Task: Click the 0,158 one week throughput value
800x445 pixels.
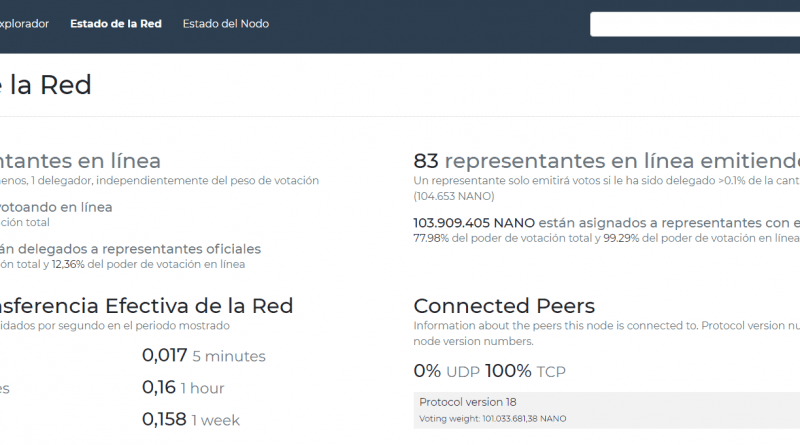Action: point(164,420)
